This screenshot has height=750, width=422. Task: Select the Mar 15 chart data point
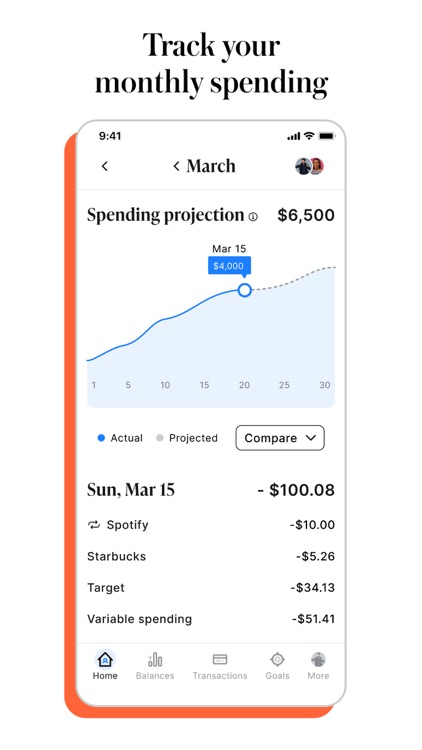(x=244, y=290)
